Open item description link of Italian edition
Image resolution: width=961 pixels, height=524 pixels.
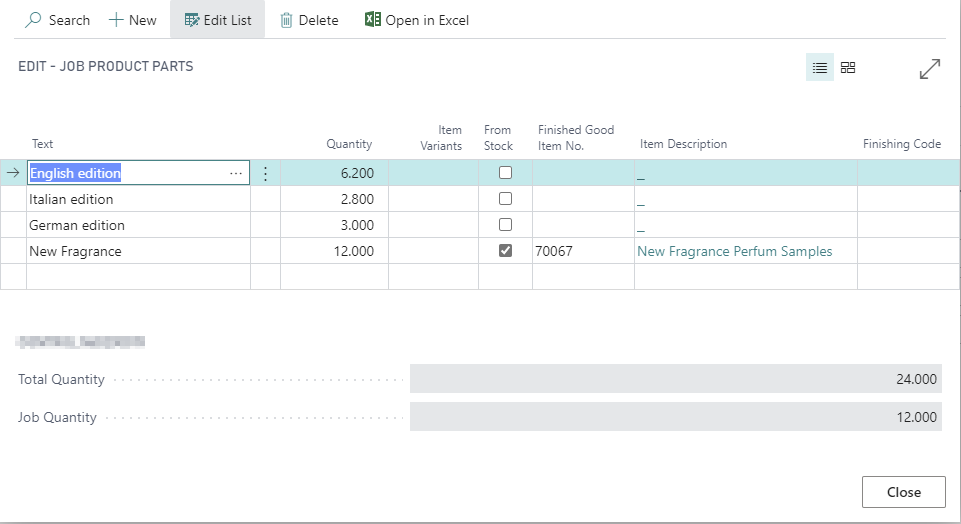[x=640, y=204]
